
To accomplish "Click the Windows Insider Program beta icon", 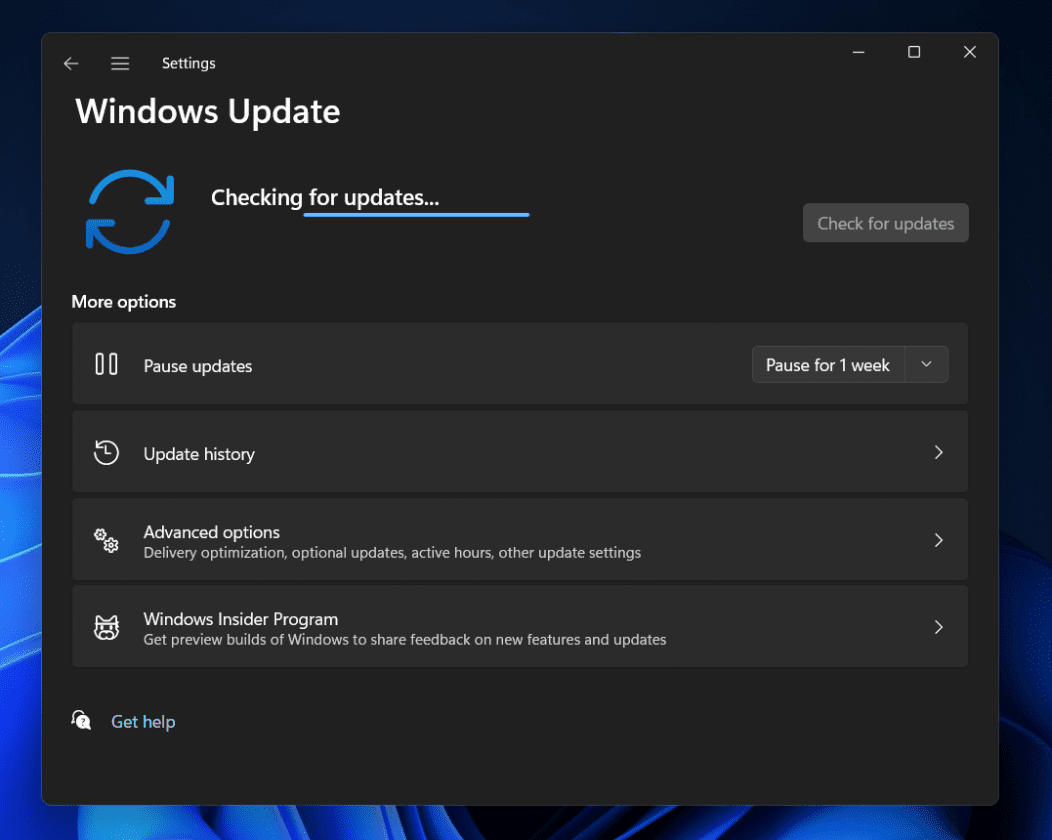I will pos(106,627).
